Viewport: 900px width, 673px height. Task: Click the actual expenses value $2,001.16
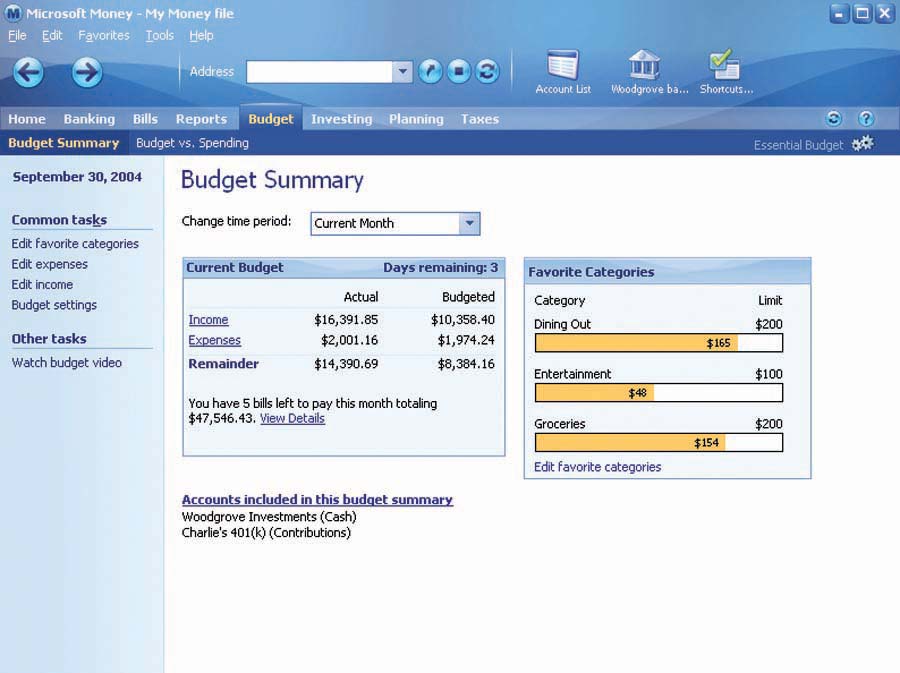(350, 340)
